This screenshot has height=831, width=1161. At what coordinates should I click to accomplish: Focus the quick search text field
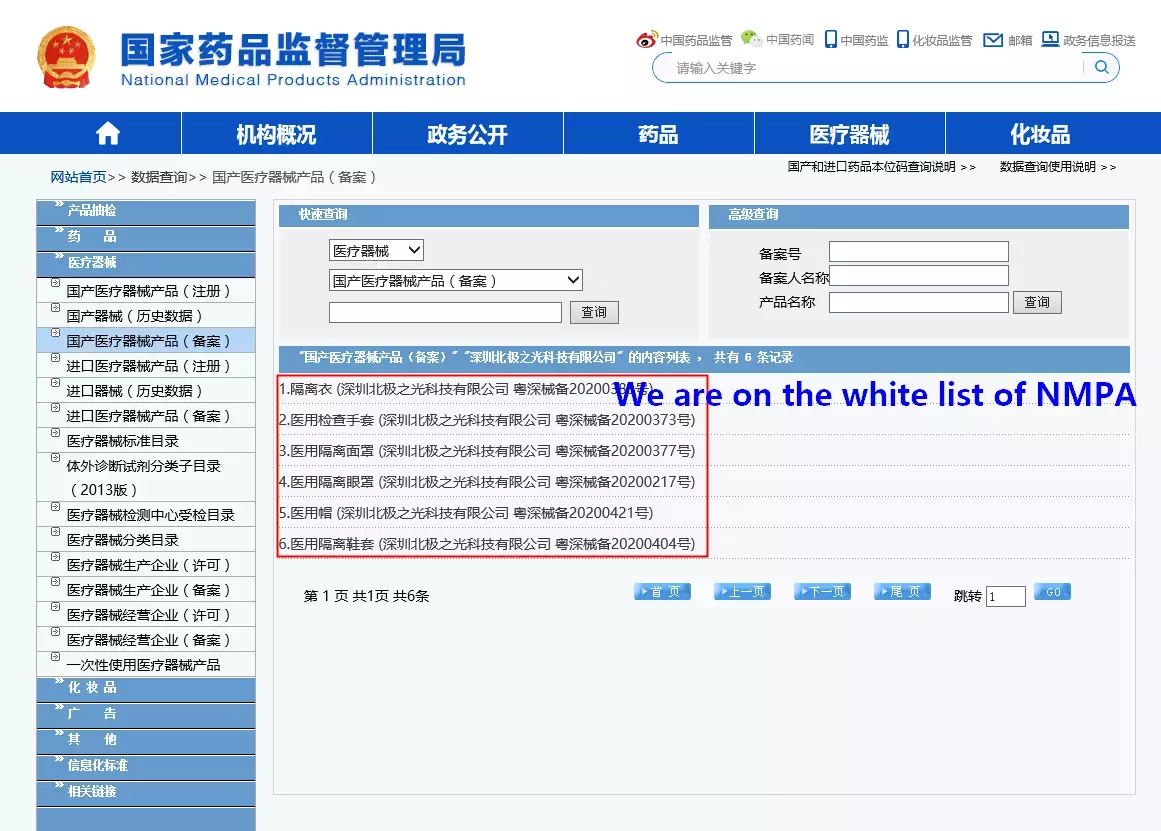[445, 312]
